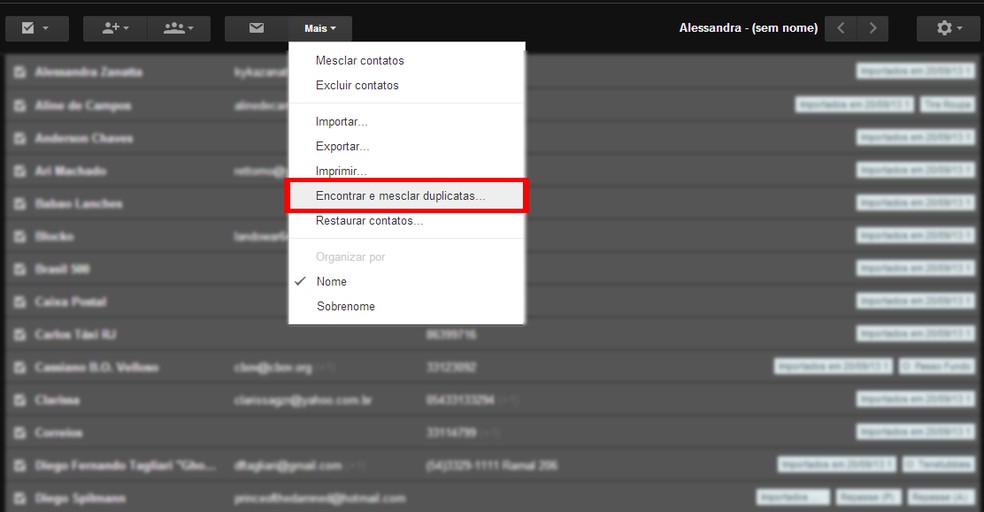This screenshot has height=512, width=984.
Task: Go to next contact arrow
Action: (x=872, y=28)
